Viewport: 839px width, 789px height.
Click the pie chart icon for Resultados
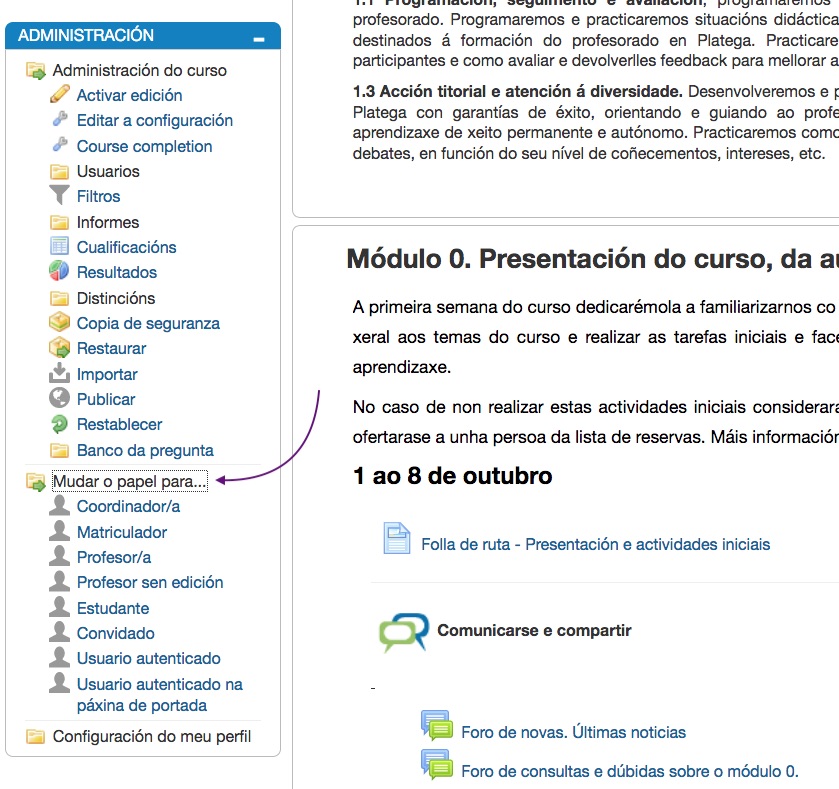pos(60,272)
